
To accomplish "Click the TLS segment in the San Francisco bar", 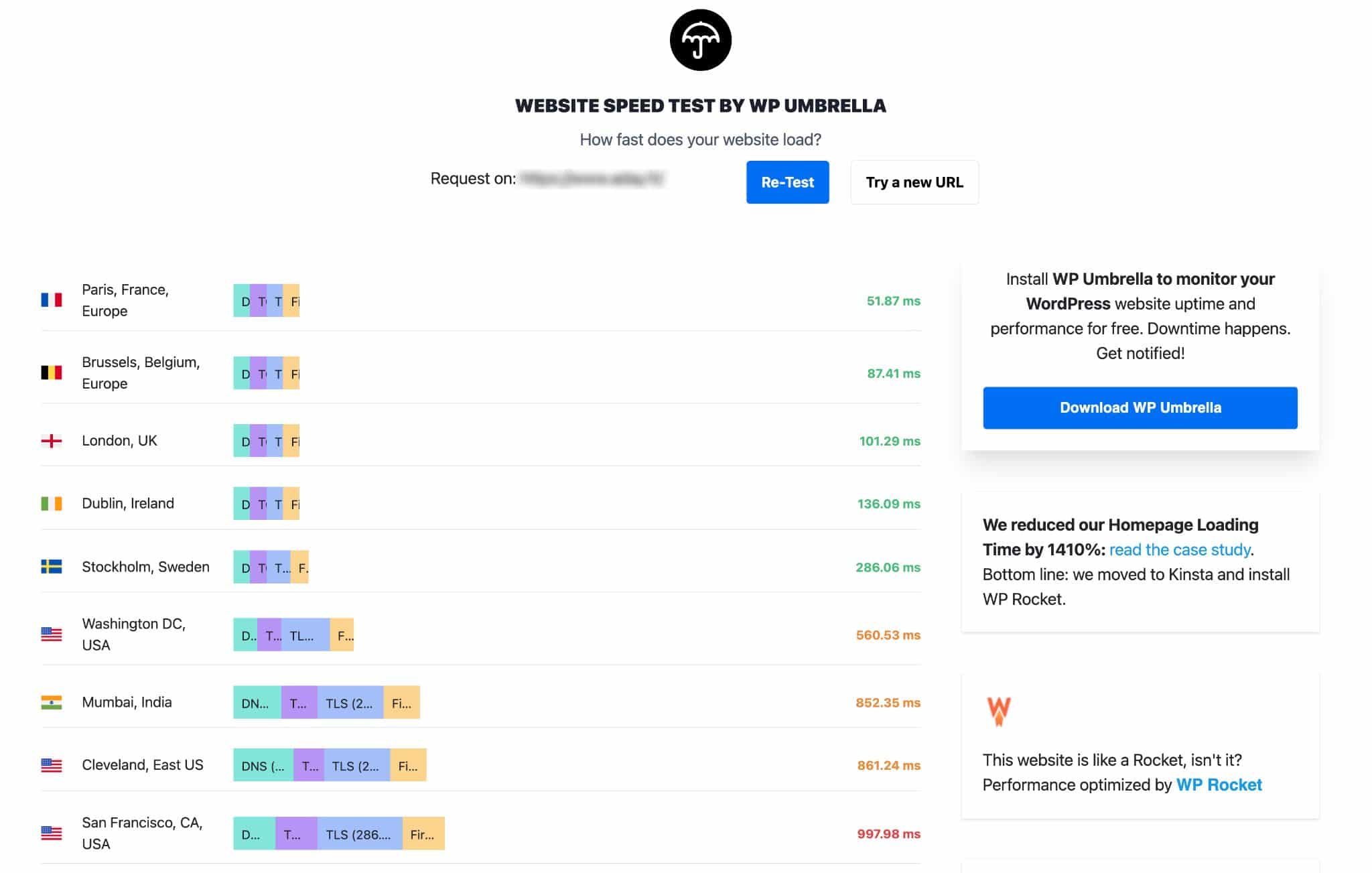I will [360, 833].
